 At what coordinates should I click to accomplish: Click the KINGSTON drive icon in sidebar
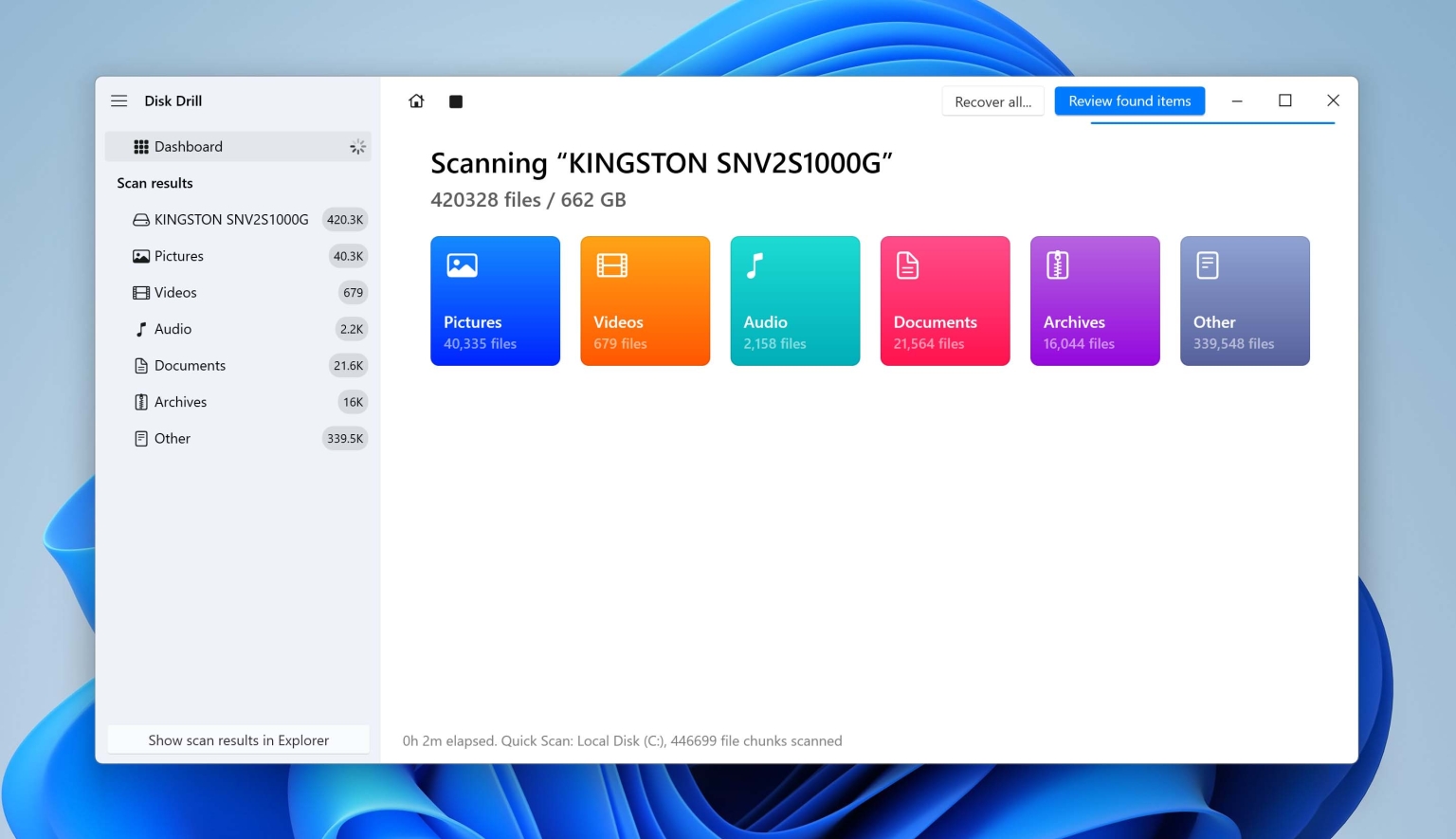point(141,220)
